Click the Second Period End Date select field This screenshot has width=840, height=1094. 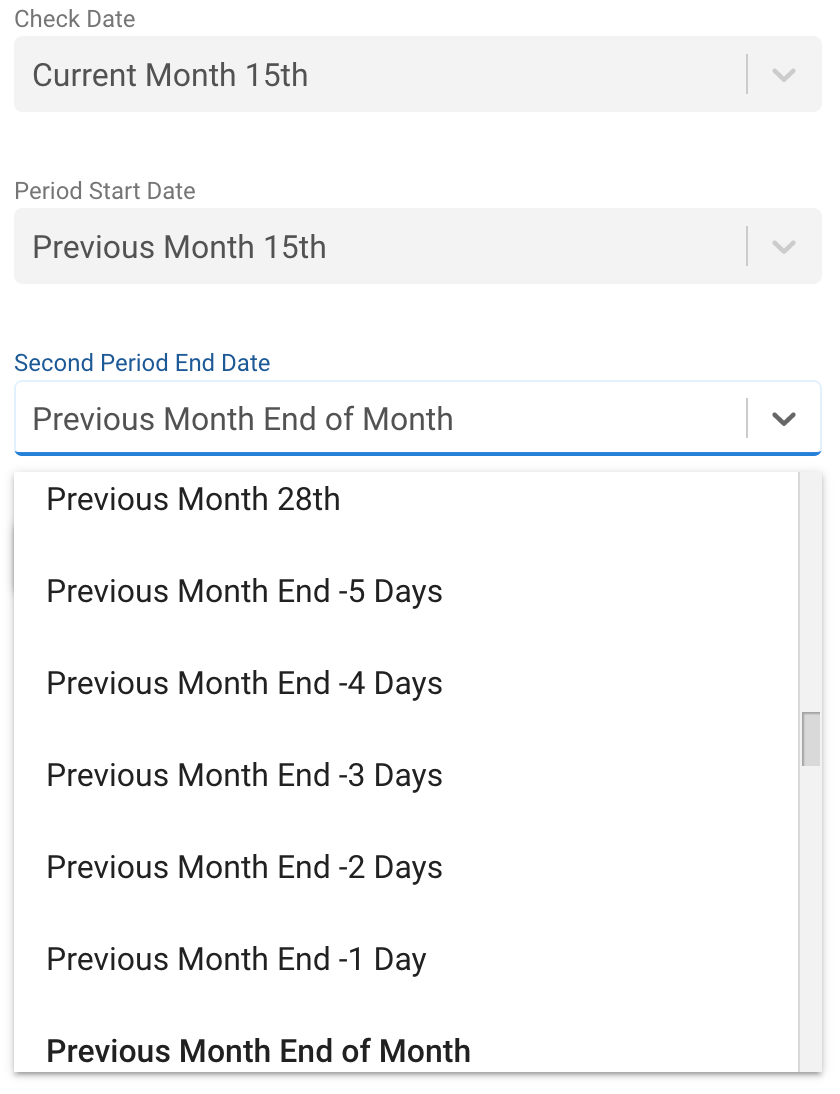click(x=380, y=419)
